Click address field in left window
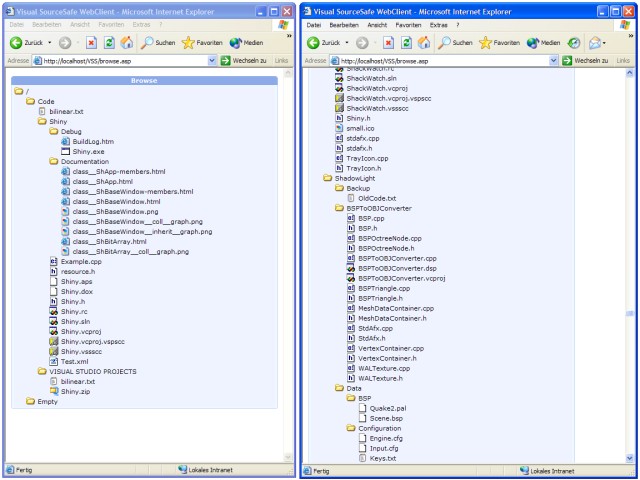This screenshot has width=640, height=480. (124, 61)
